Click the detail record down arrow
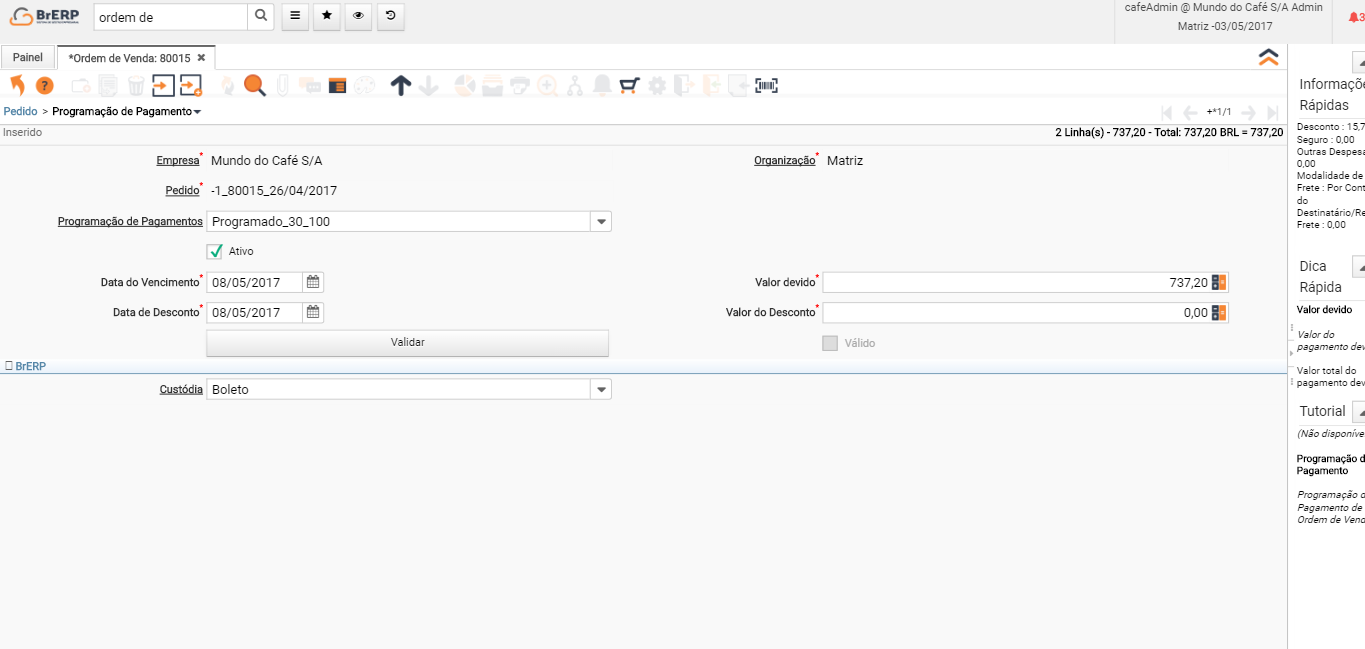Screen dimensions: 1365x649 pos(428,86)
